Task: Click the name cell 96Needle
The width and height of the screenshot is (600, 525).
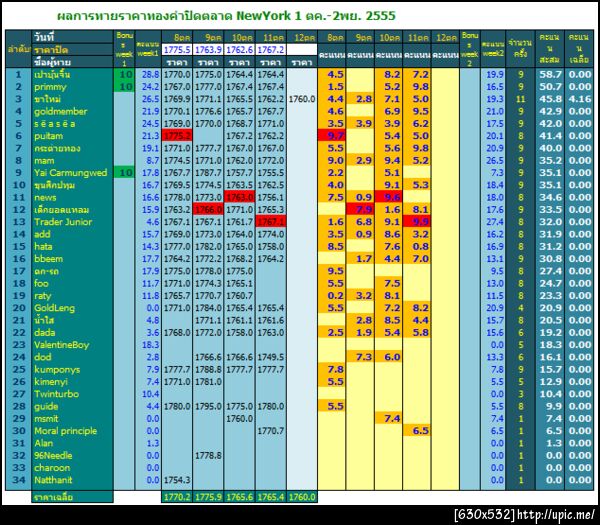Action: pos(72,455)
